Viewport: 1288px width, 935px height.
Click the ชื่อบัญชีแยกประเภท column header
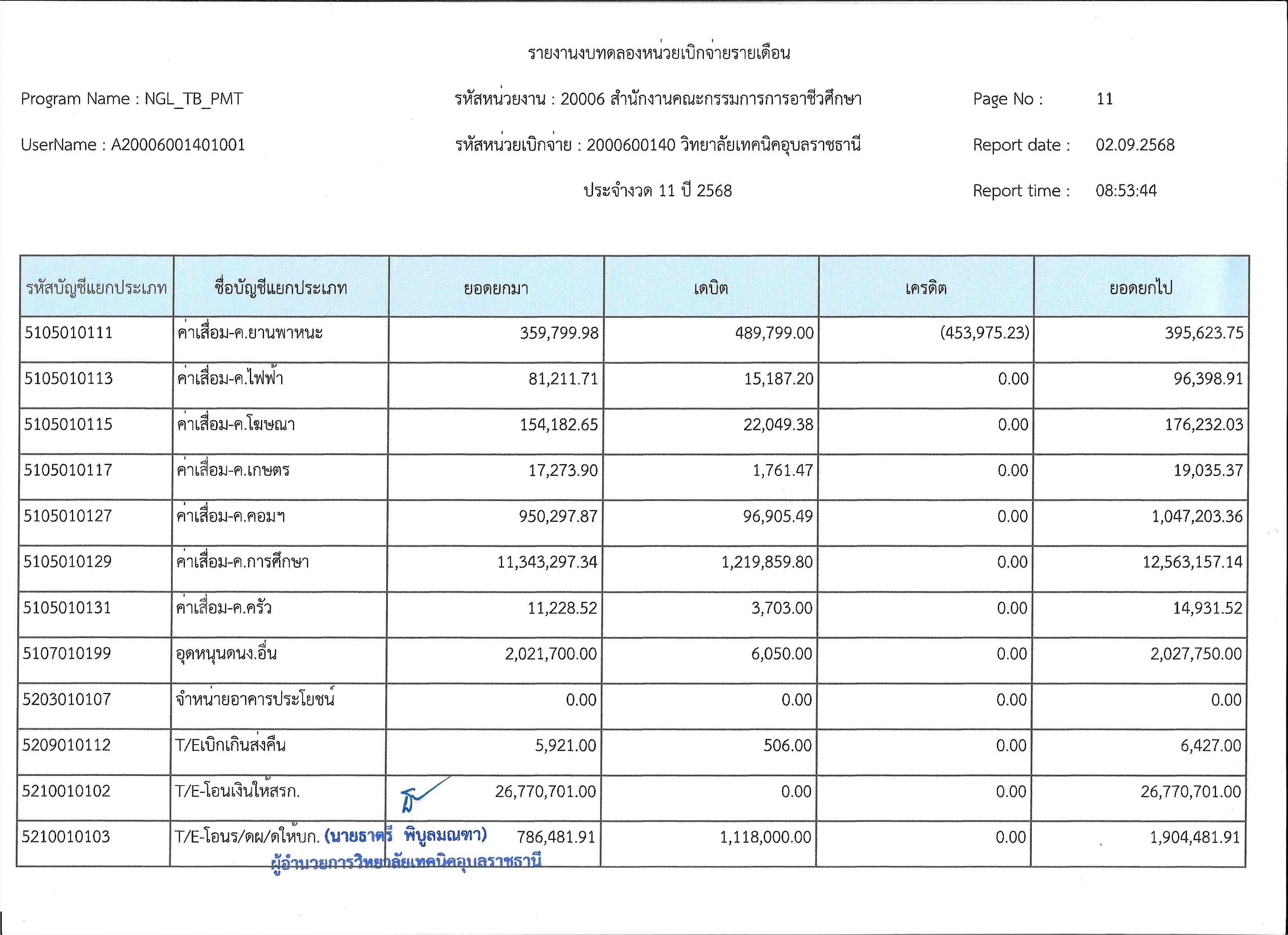point(280,288)
